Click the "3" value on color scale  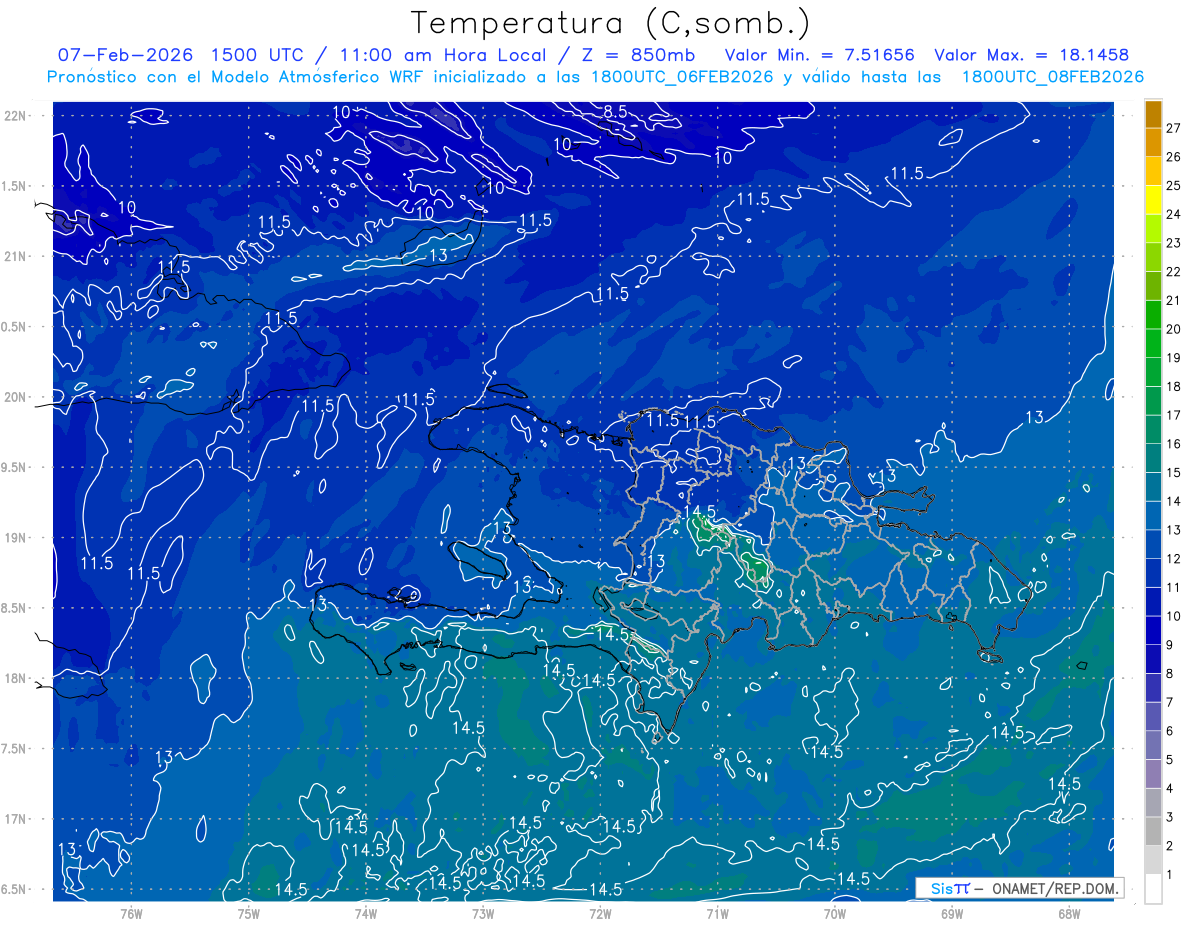tap(1170, 817)
